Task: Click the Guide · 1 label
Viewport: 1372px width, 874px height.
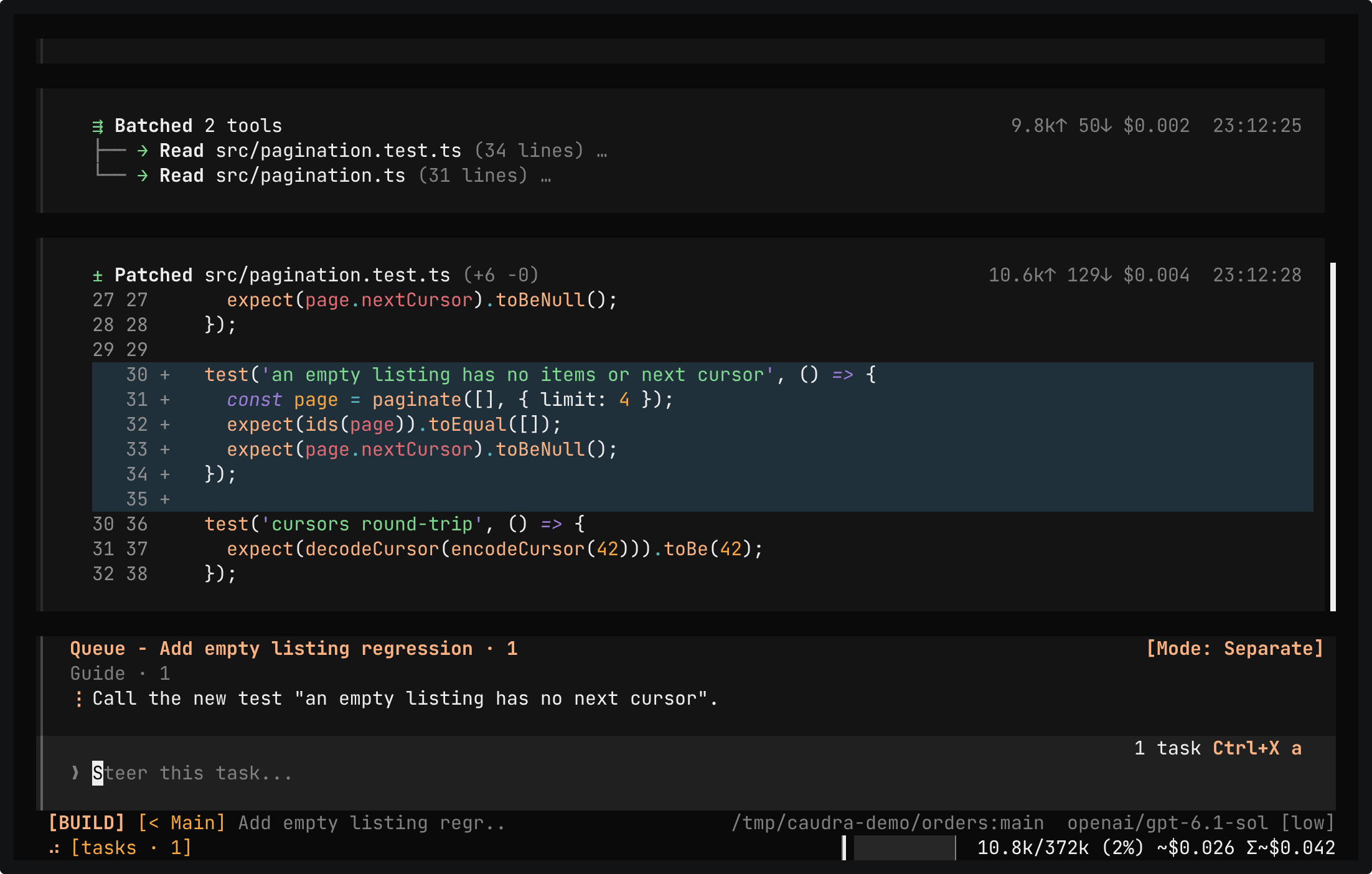Action: (x=120, y=674)
